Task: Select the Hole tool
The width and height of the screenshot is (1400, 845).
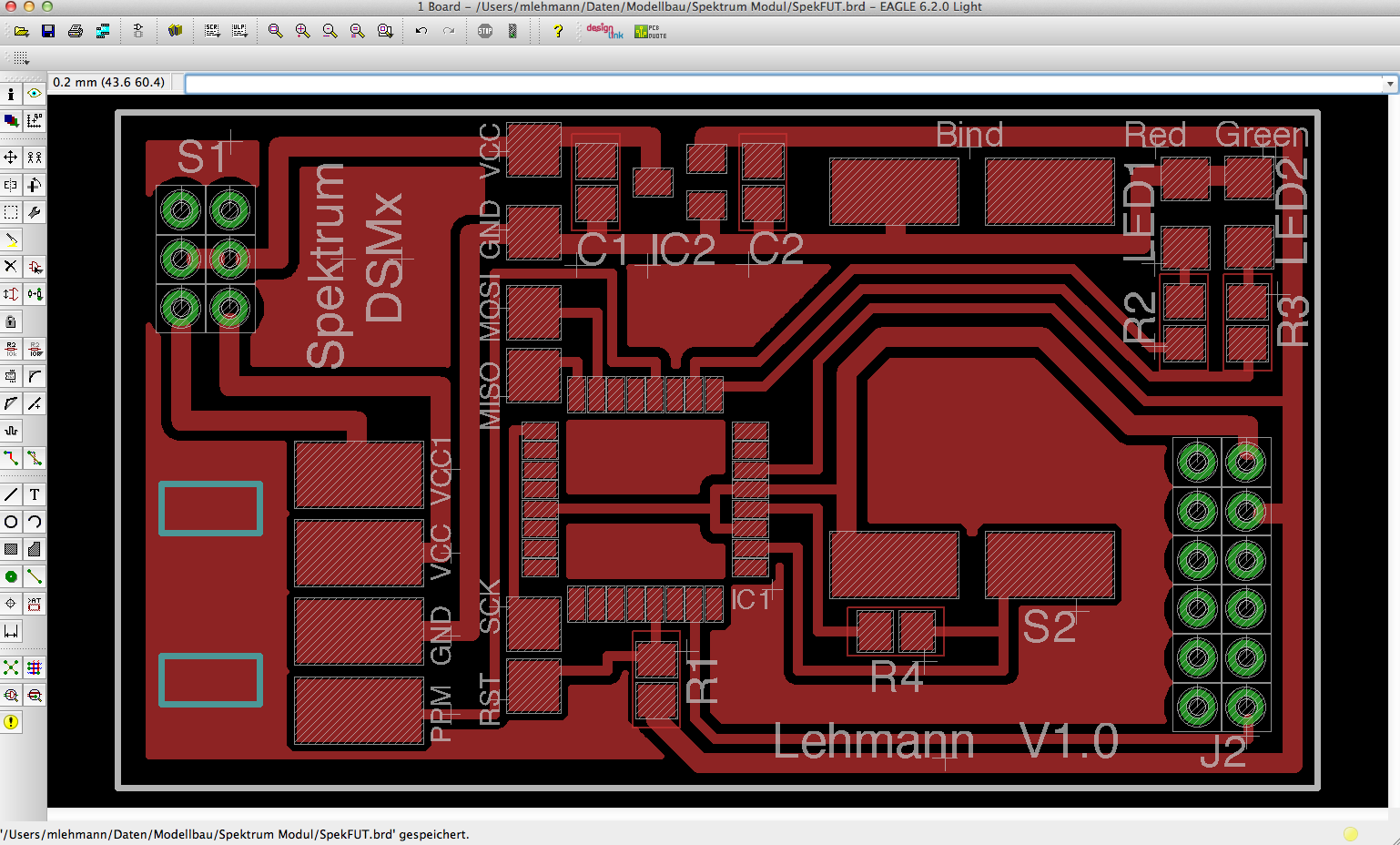Action: pyautogui.click(x=11, y=604)
